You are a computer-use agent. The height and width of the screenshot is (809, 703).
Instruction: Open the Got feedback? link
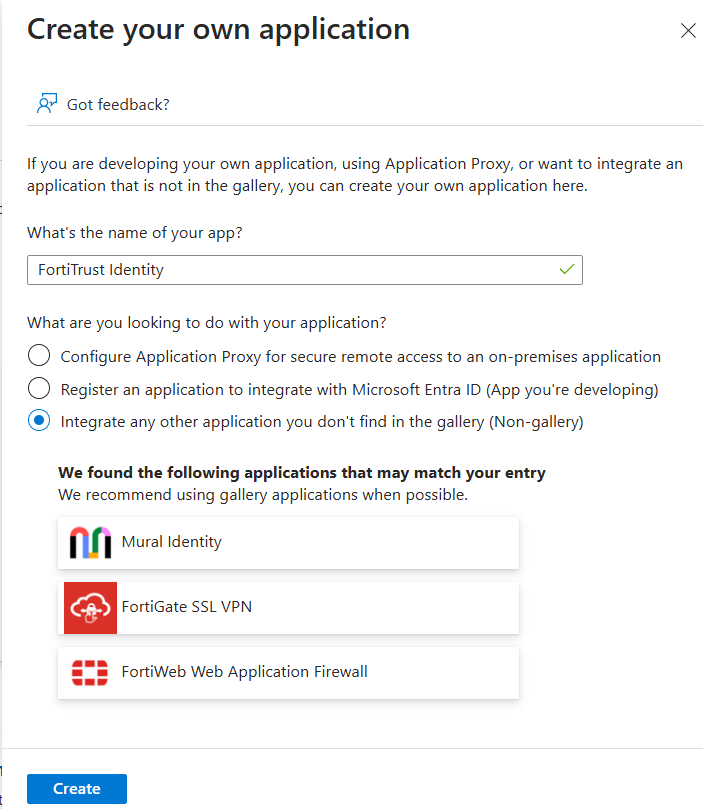(120, 104)
